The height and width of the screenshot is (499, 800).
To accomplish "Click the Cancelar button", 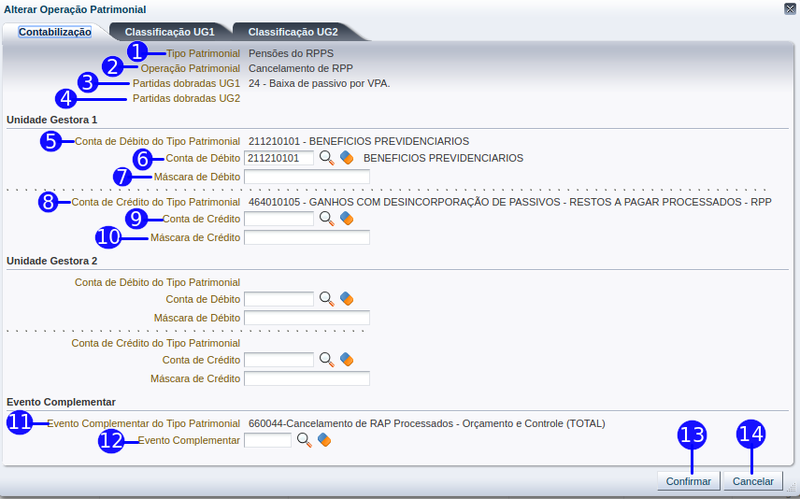I will tap(753, 481).
